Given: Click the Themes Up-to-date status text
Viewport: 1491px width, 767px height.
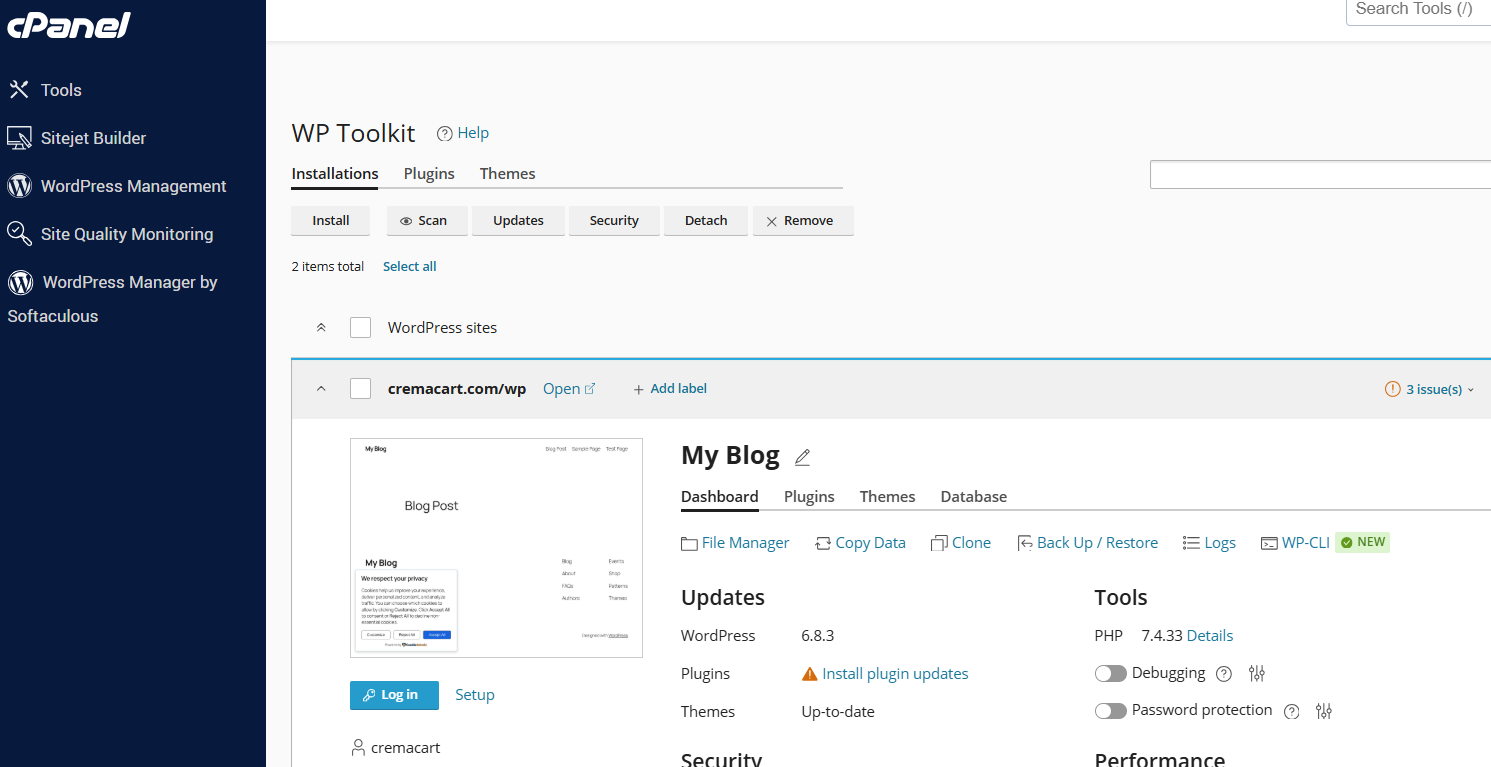Looking at the screenshot, I should click(838, 712).
